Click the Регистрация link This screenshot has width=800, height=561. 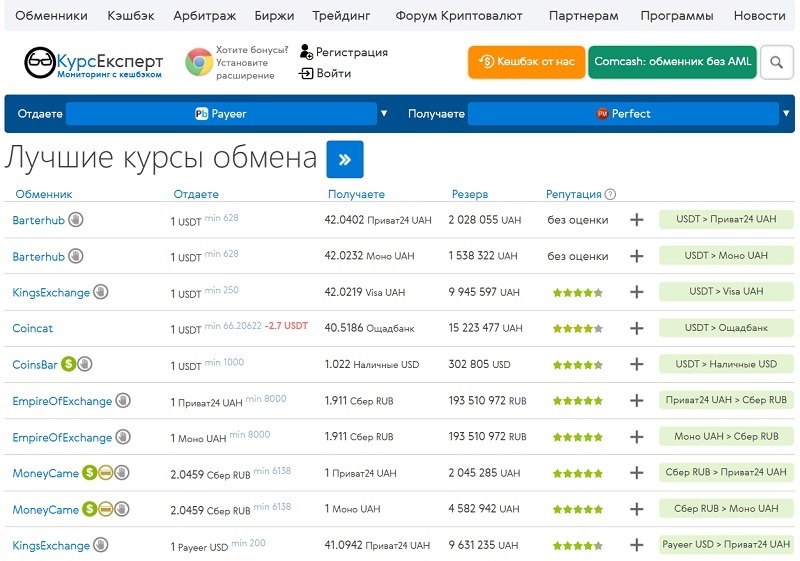coord(344,52)
